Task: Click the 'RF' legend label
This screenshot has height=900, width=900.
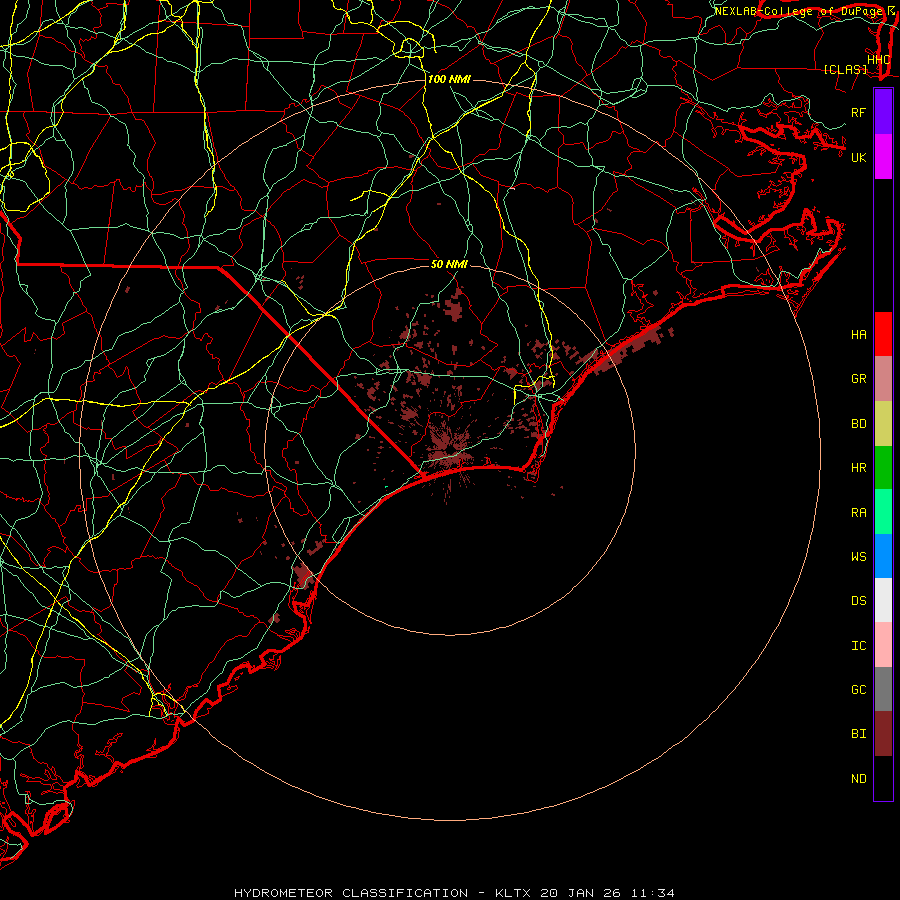Action: 858,112
